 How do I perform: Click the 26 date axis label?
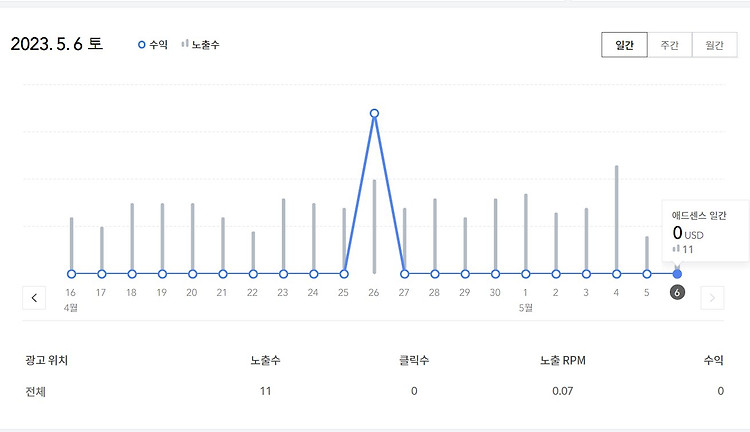tap(374, 292)
